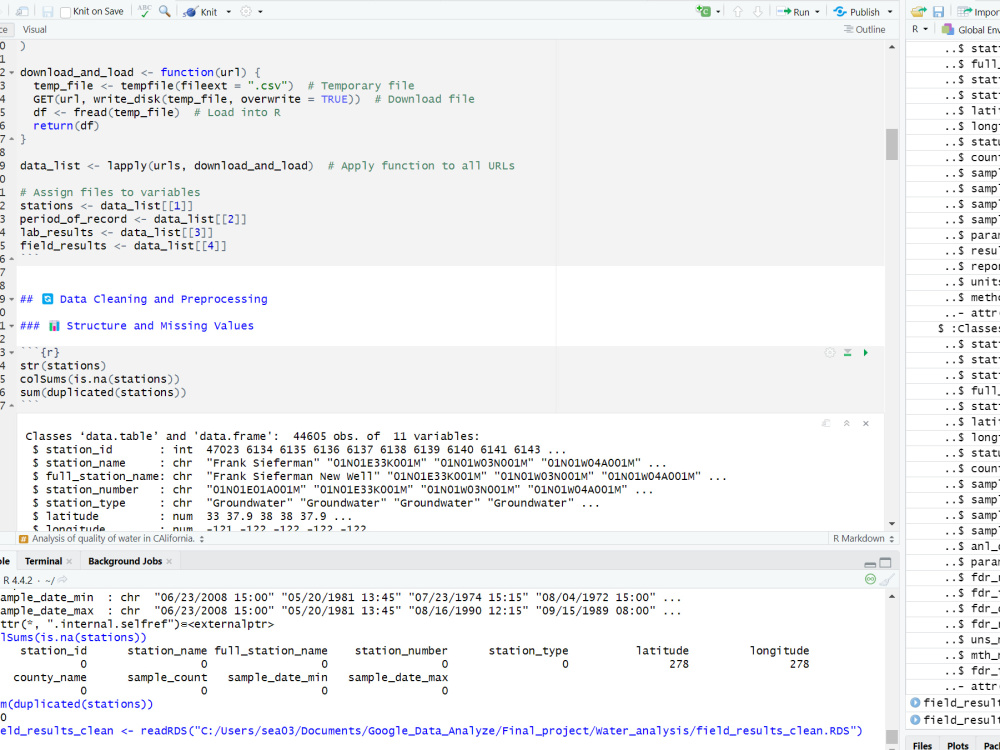
Task: Maximize the console pane
Action: (x=885, y=562)
